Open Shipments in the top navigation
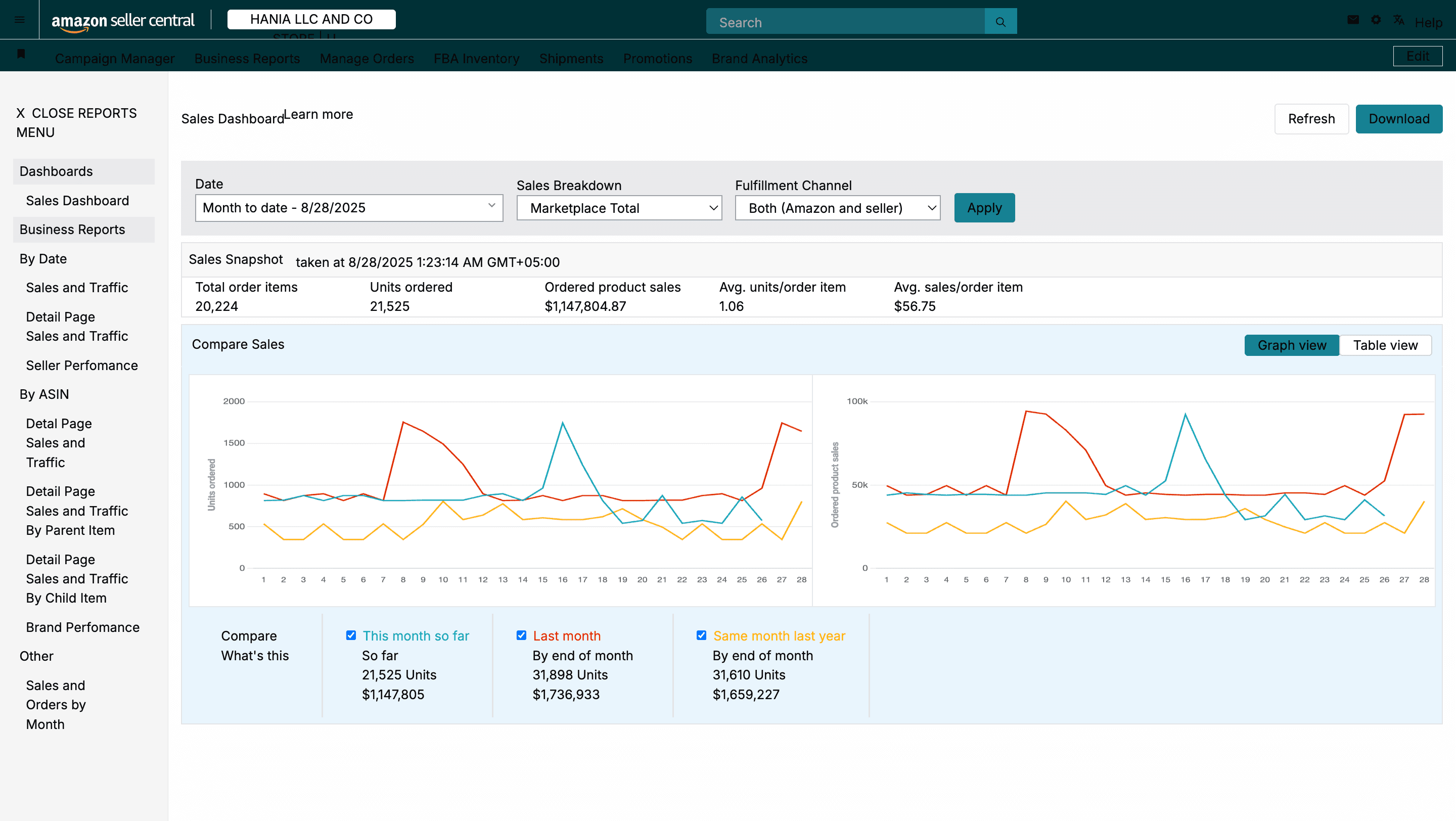The height and width of the screenshot is (821, 1456). [571, 58]
